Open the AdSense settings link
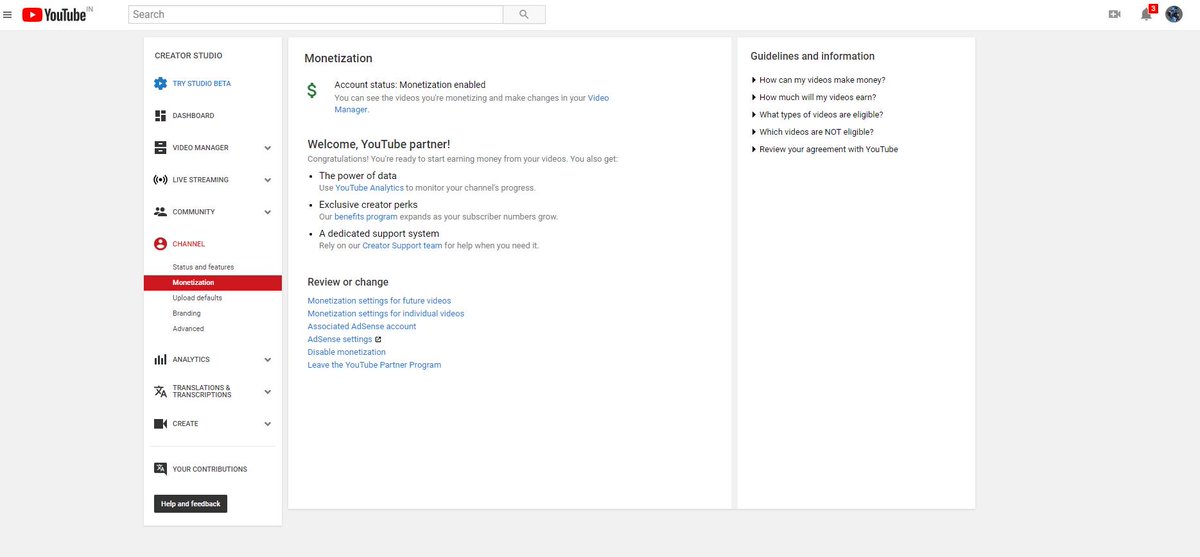 click(340, 340)
